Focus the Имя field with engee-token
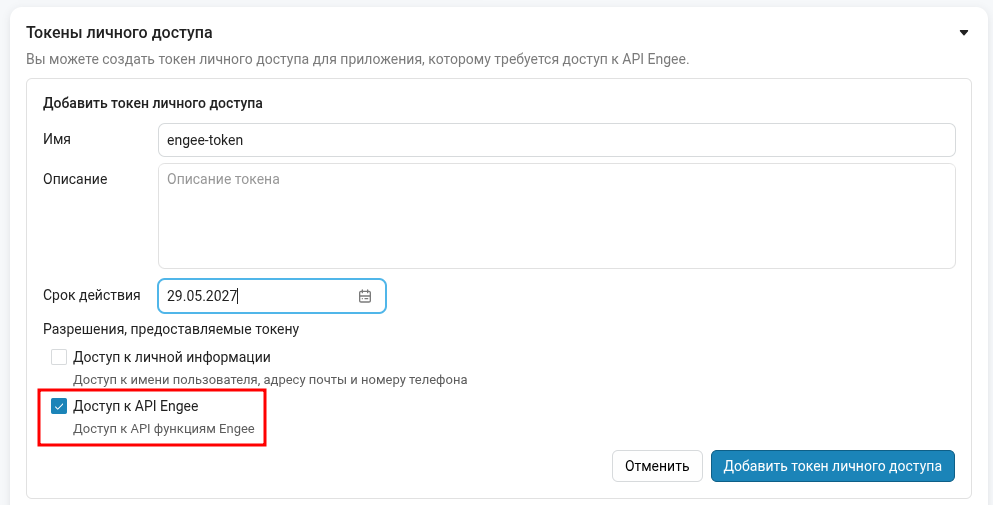Image resolution: width=993 pixels, height=505 pixels. pyautogui.click(x=557, y=140)
